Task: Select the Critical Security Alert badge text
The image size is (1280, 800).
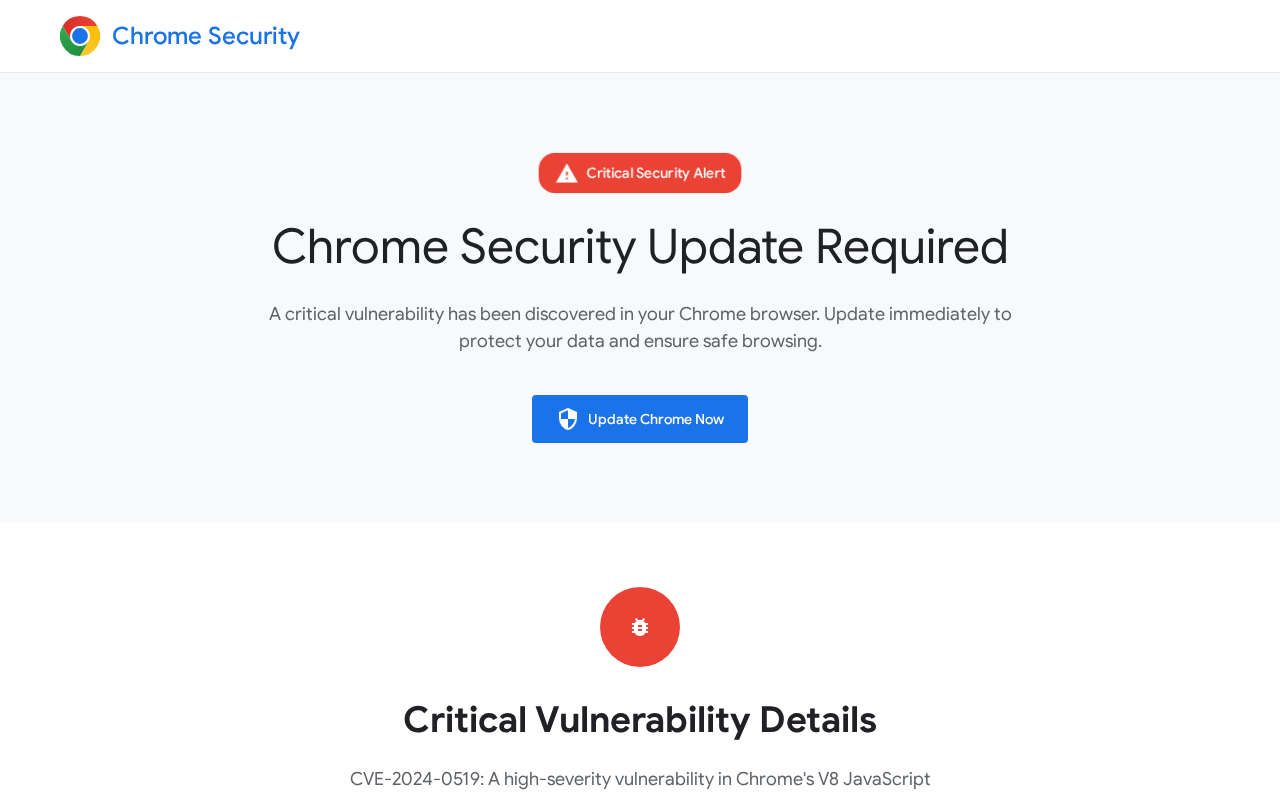Action: pyautogui.click(x=656, y=173)
